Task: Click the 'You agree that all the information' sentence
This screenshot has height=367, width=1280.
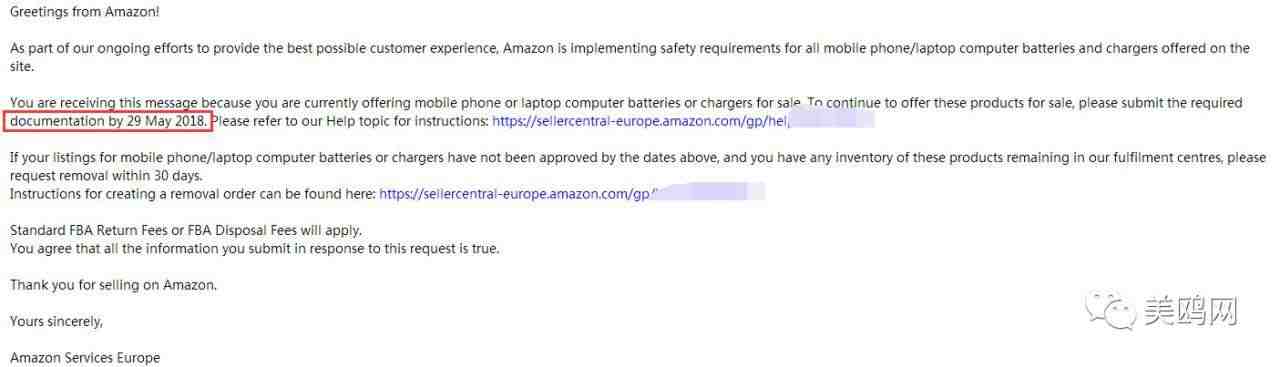Action: point(254,248)
